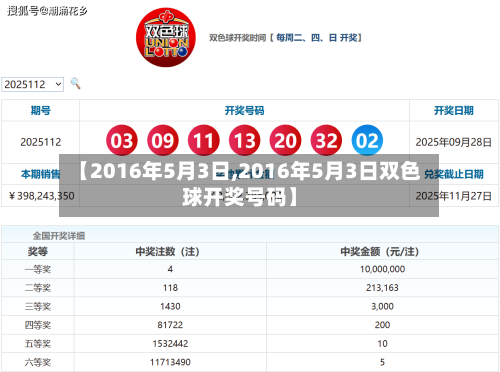
Task: Click the issue number cell 2025112
Action: 41,142
